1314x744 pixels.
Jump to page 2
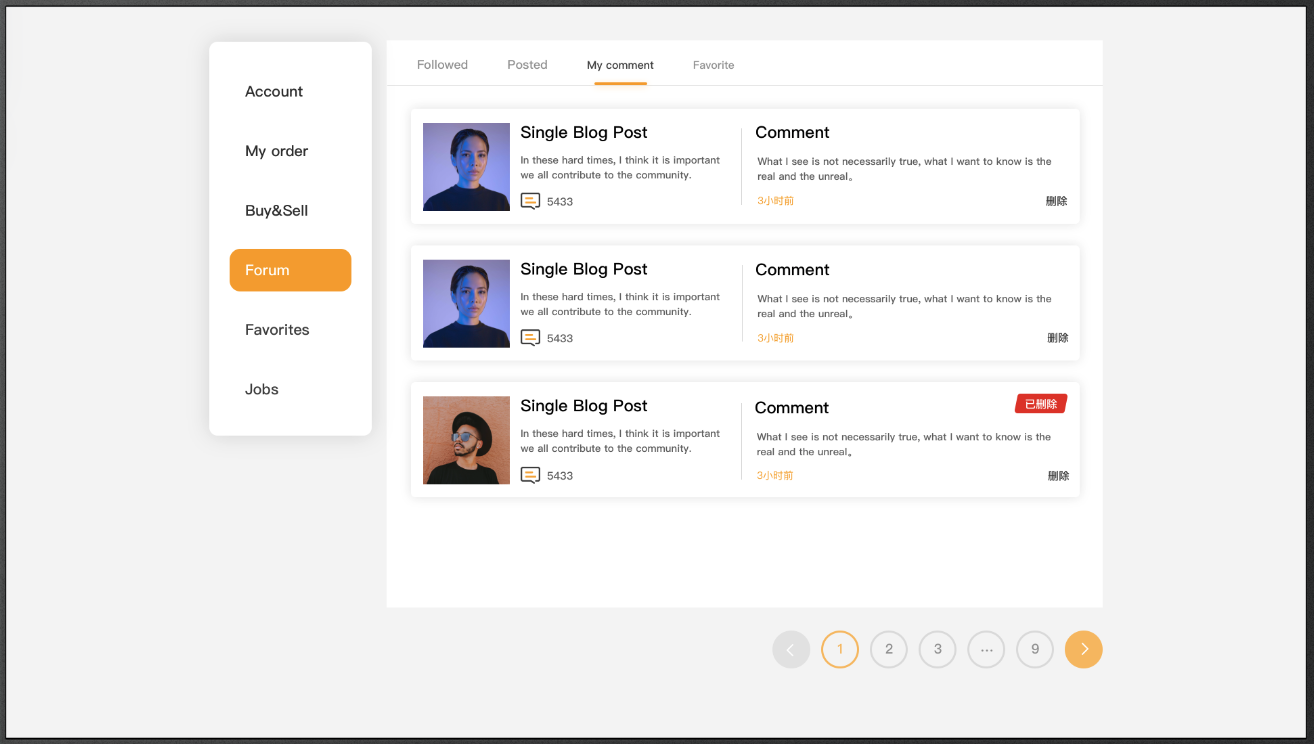(x=889, y=649)
